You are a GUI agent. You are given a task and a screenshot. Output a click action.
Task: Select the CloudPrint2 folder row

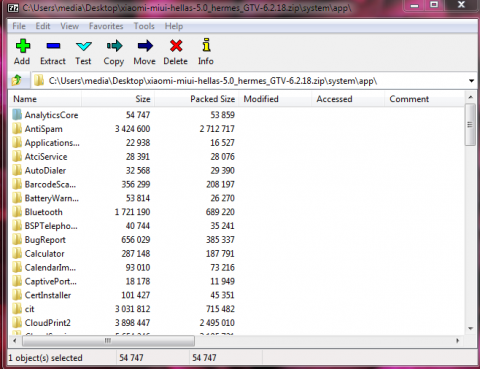click(x=123, y=323)
